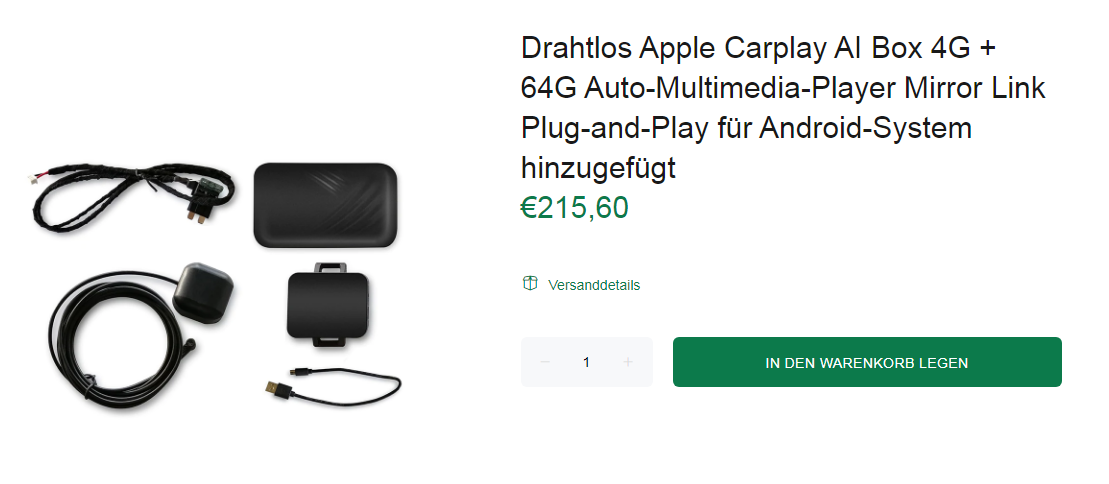
Task: Open the Versanddetails link
Action: [x=593, y=285]
